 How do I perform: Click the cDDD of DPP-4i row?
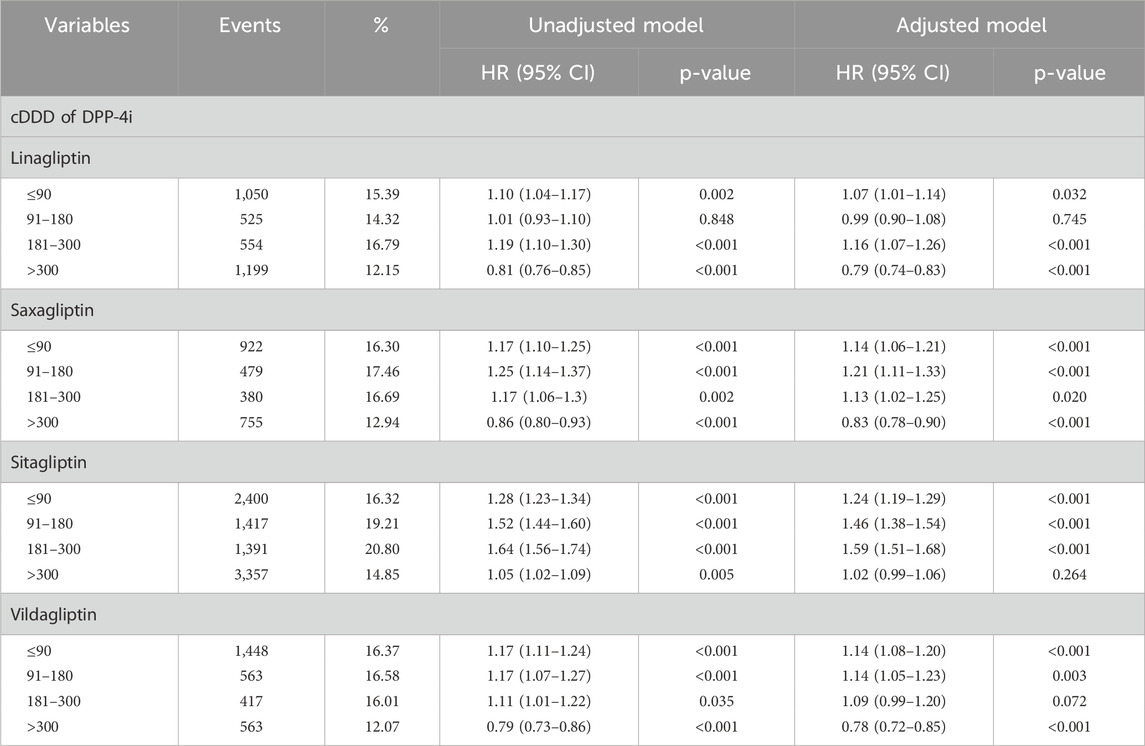coord(572,117)
